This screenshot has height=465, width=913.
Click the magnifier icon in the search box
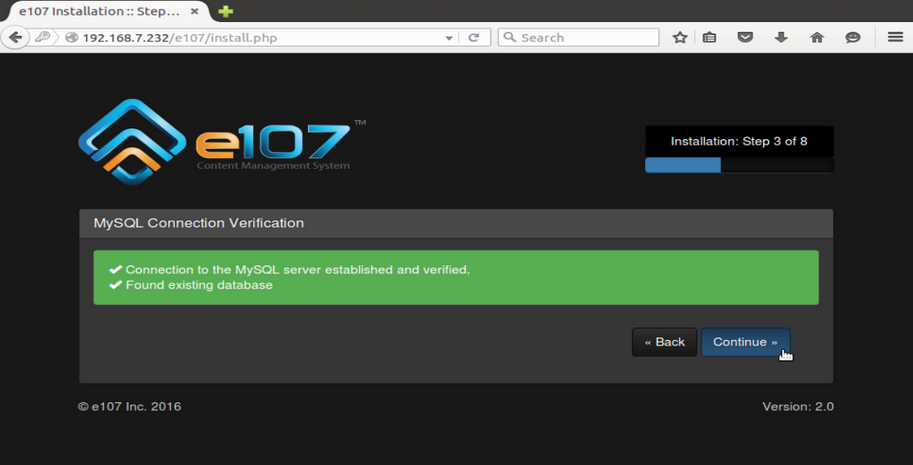[509, 37]
